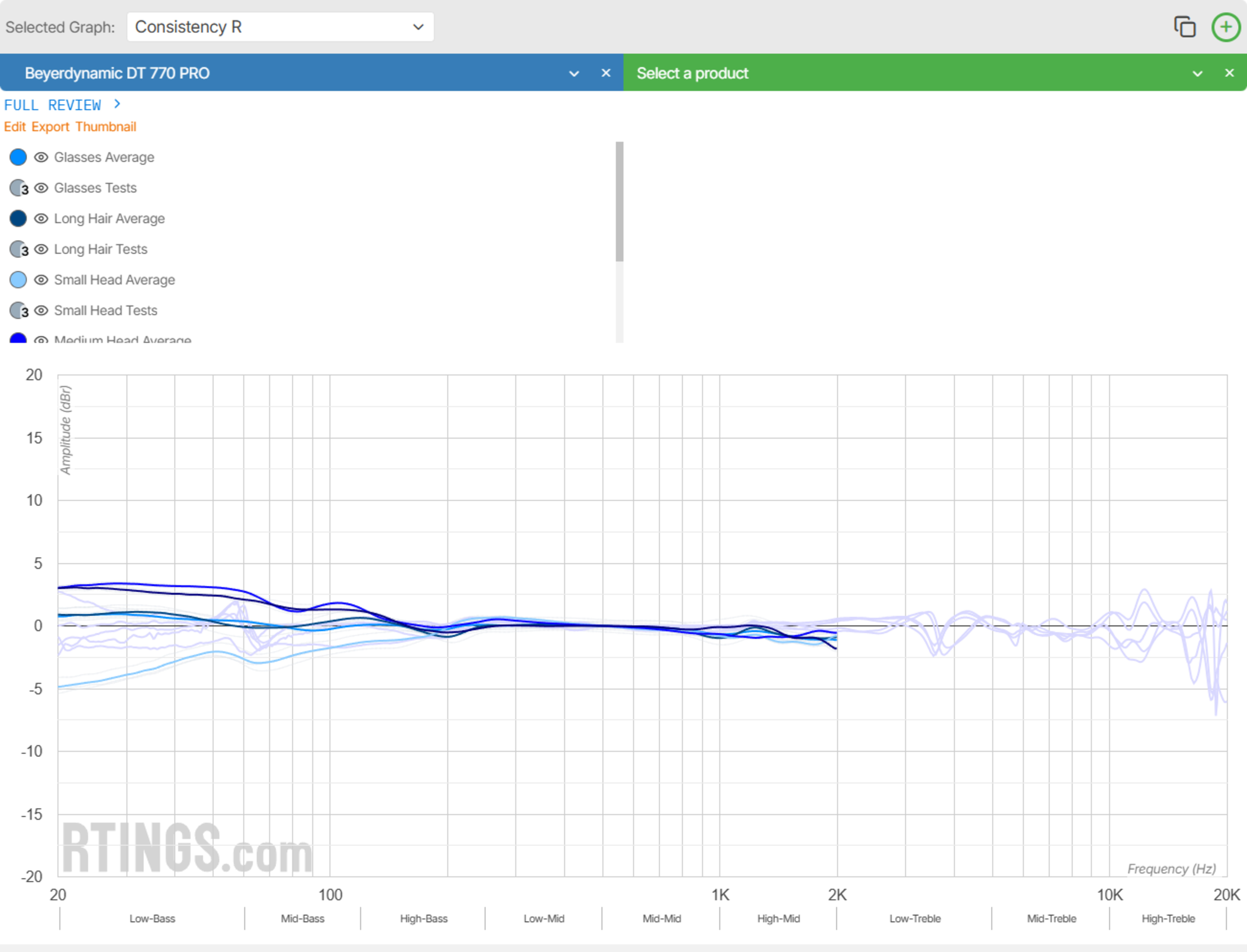Screen dimensions: 1247x952
Task: Click the High-Treble band label
Action: [1169, 919]
